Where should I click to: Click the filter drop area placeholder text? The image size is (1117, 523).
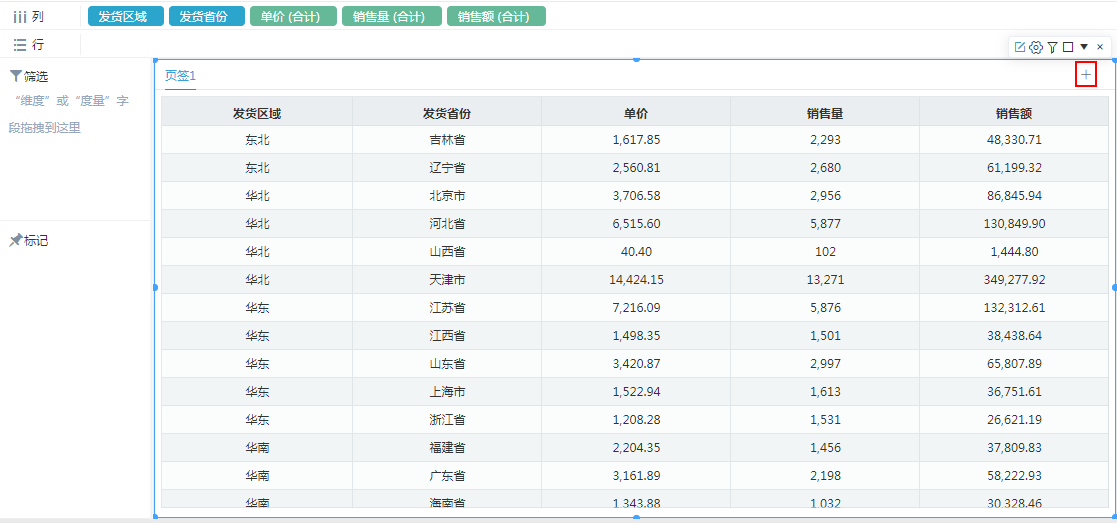69,115
